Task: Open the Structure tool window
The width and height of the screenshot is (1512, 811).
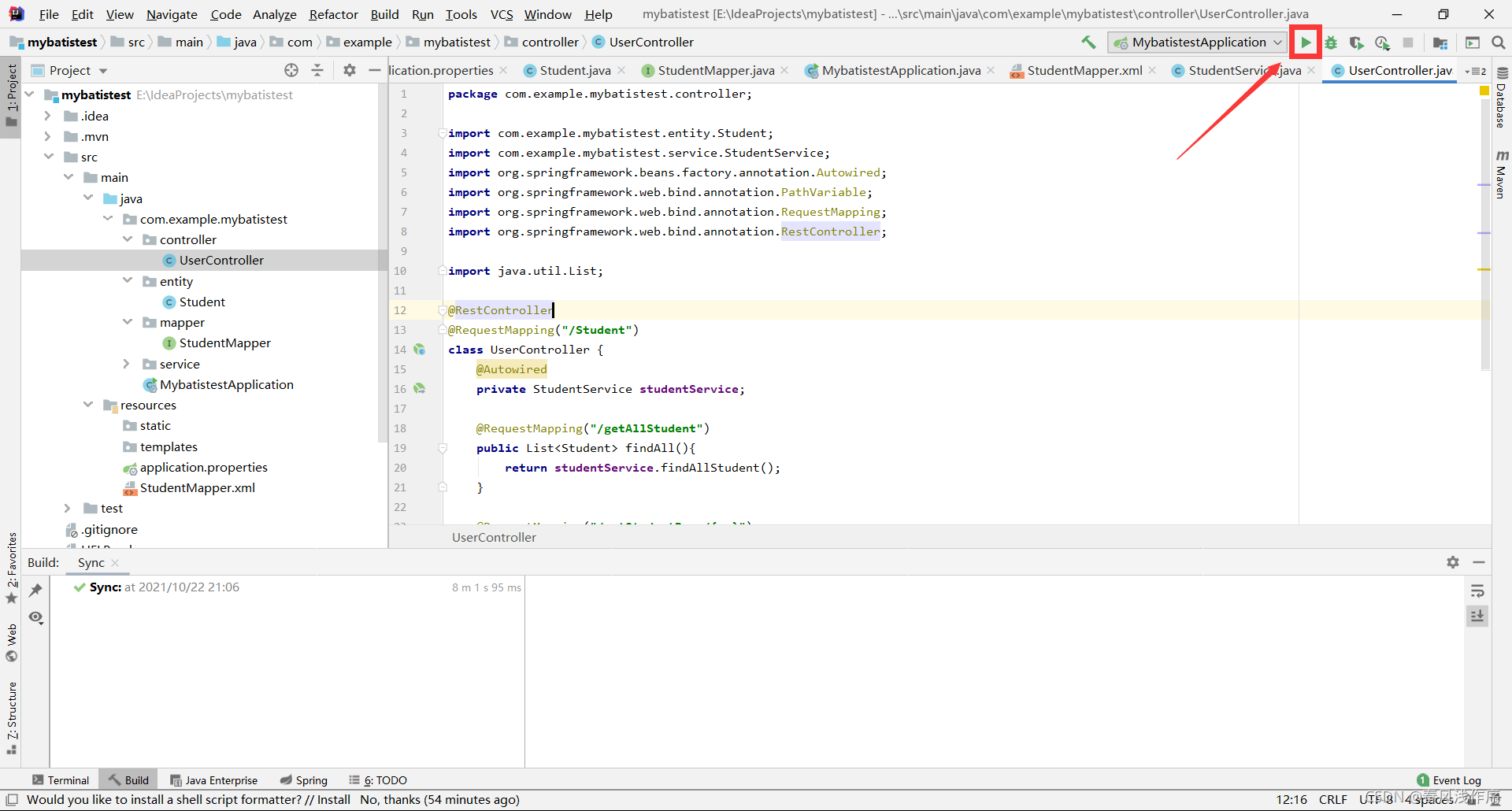Action: [12, 718]
